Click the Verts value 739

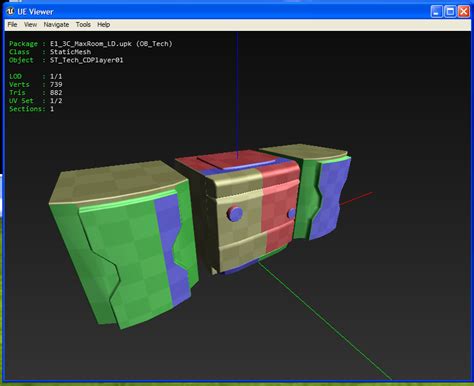pos(56,85)
